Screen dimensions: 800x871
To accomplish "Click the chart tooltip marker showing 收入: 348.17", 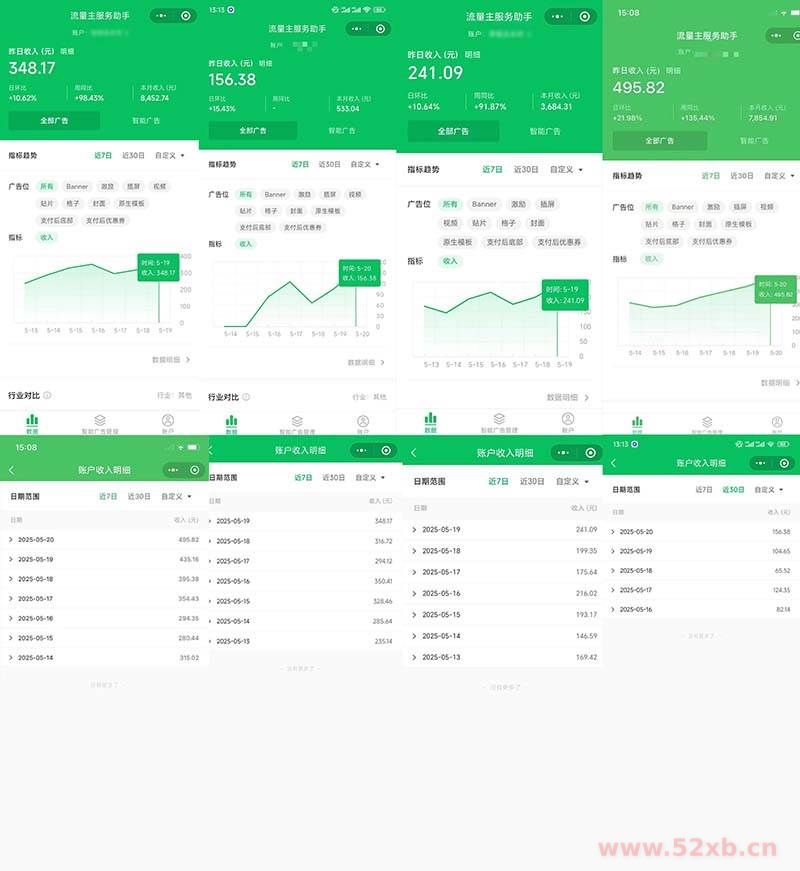I will [x=157, y=266].
